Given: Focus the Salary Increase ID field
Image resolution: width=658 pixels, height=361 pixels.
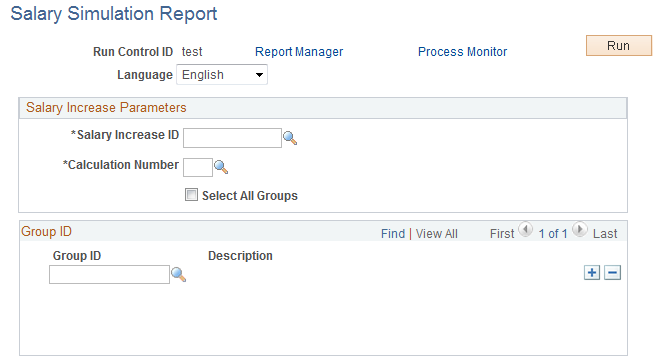Looking at the screenshot, I should coord(232,138).
